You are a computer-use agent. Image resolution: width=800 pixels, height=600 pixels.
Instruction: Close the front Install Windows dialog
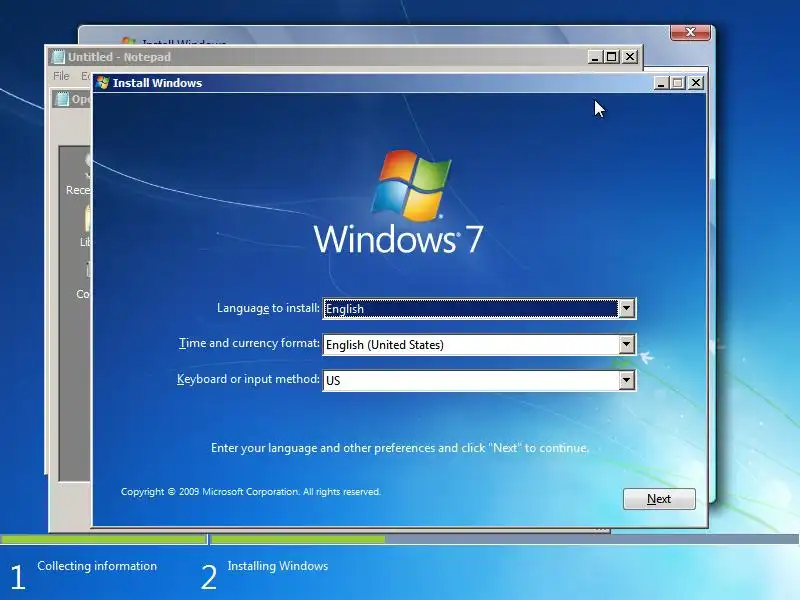pyautogui.click(x=696, y=83)
